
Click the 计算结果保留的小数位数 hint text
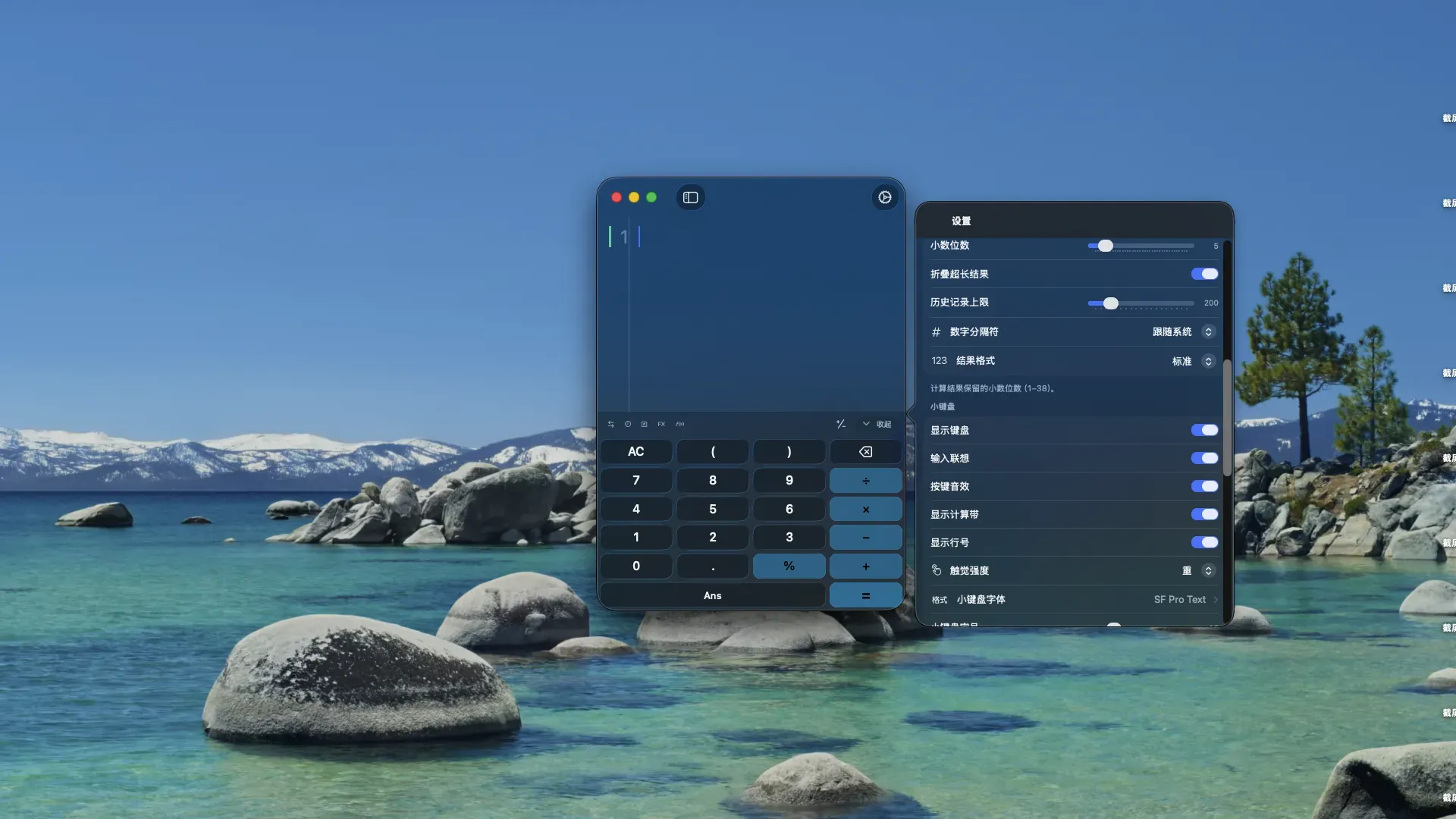click(x=993, y=388)
